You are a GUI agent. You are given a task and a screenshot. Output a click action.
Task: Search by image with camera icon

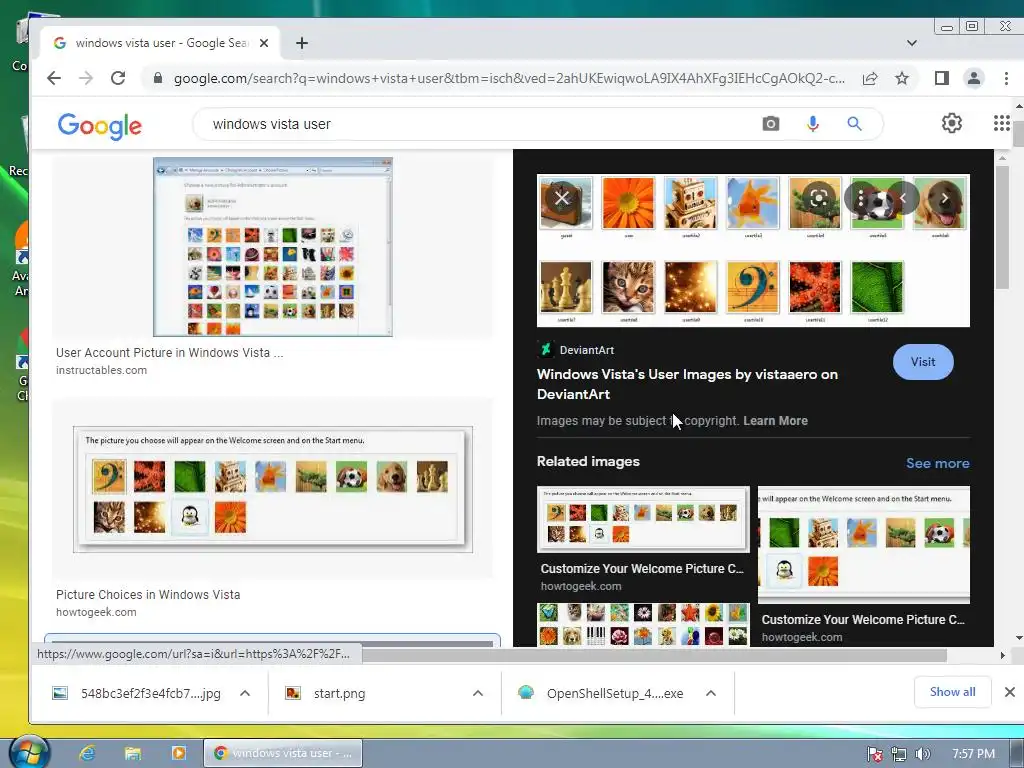tap(771, 123)
